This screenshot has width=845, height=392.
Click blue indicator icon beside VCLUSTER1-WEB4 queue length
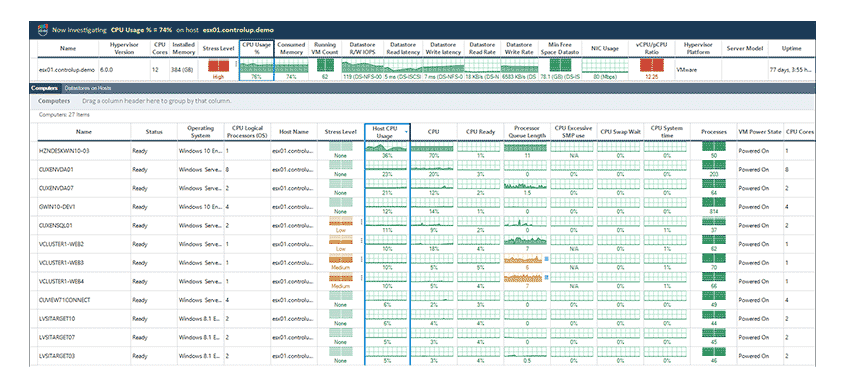click(547, 277)
